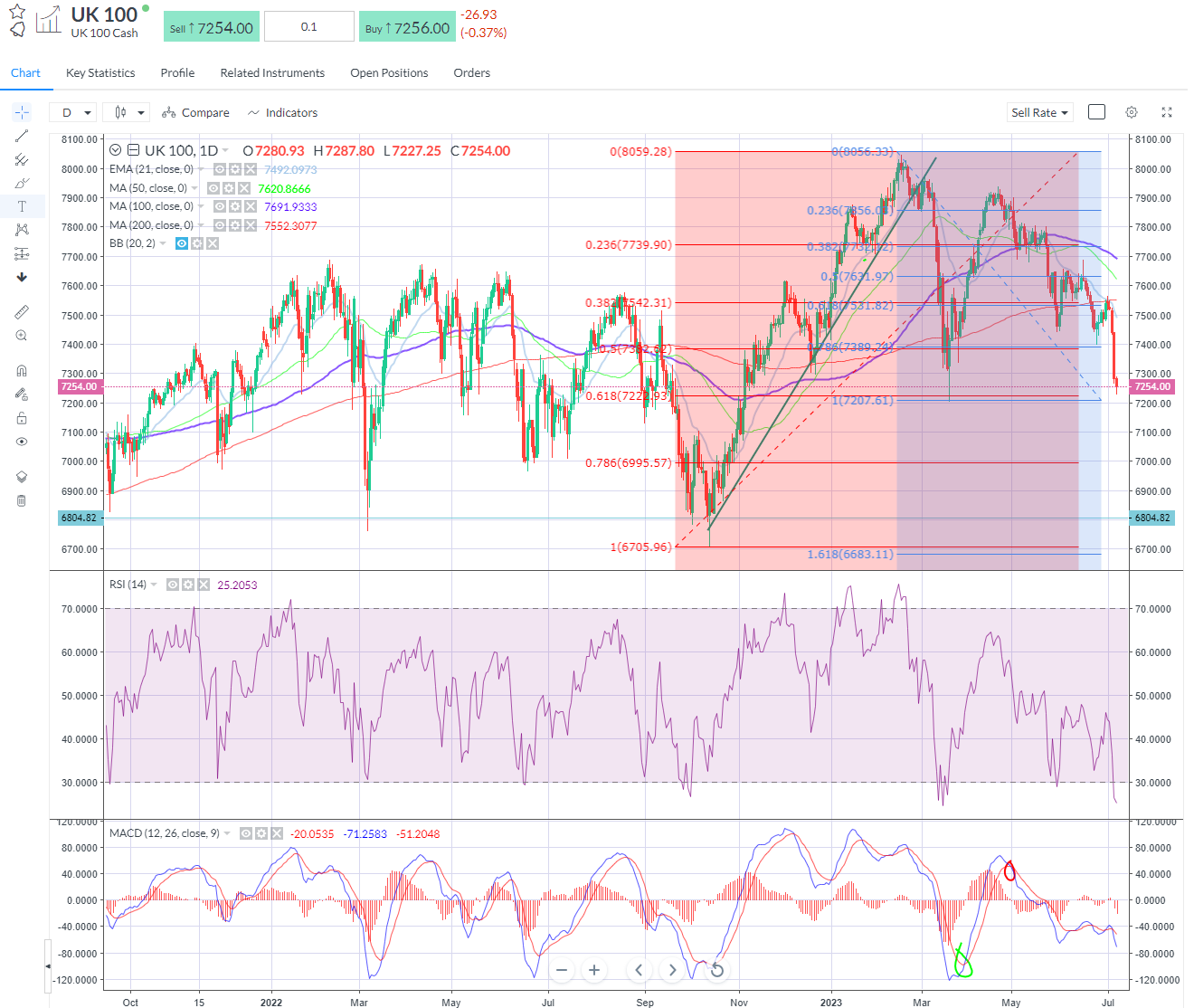This screenshot has height=1008, width=1194.
Task: Select the ruler measure tool
Action: coord(22,312)
